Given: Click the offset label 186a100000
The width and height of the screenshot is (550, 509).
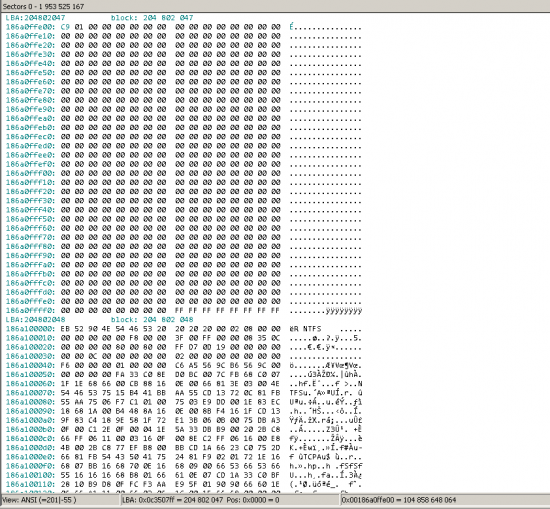Looking at the screenshot, I should (x=31, y=329).
